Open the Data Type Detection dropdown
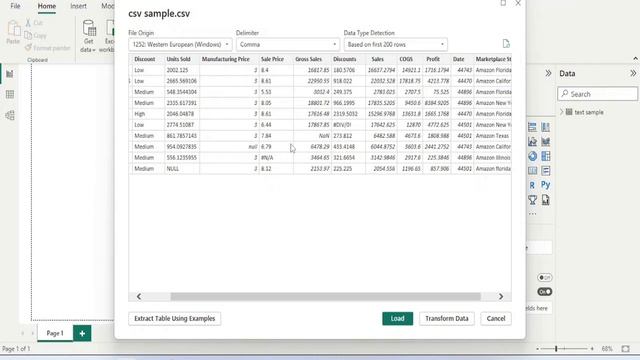The image size is (640, 360). pyautogui.click(x=396, y=44)
